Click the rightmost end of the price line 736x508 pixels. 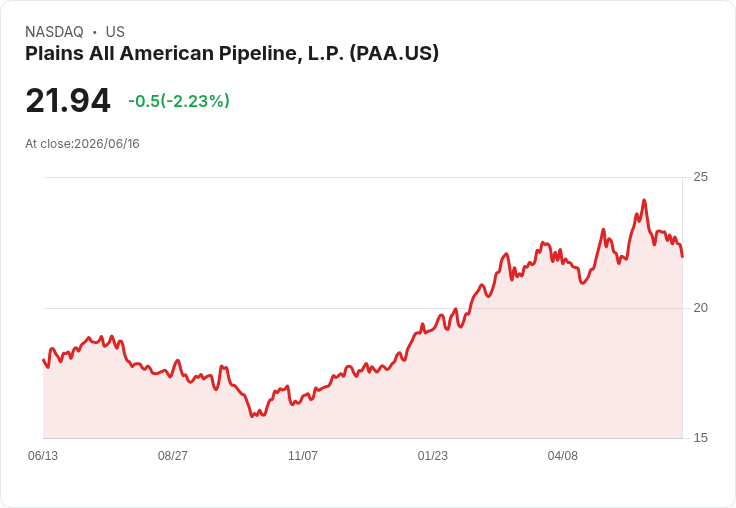682,256
